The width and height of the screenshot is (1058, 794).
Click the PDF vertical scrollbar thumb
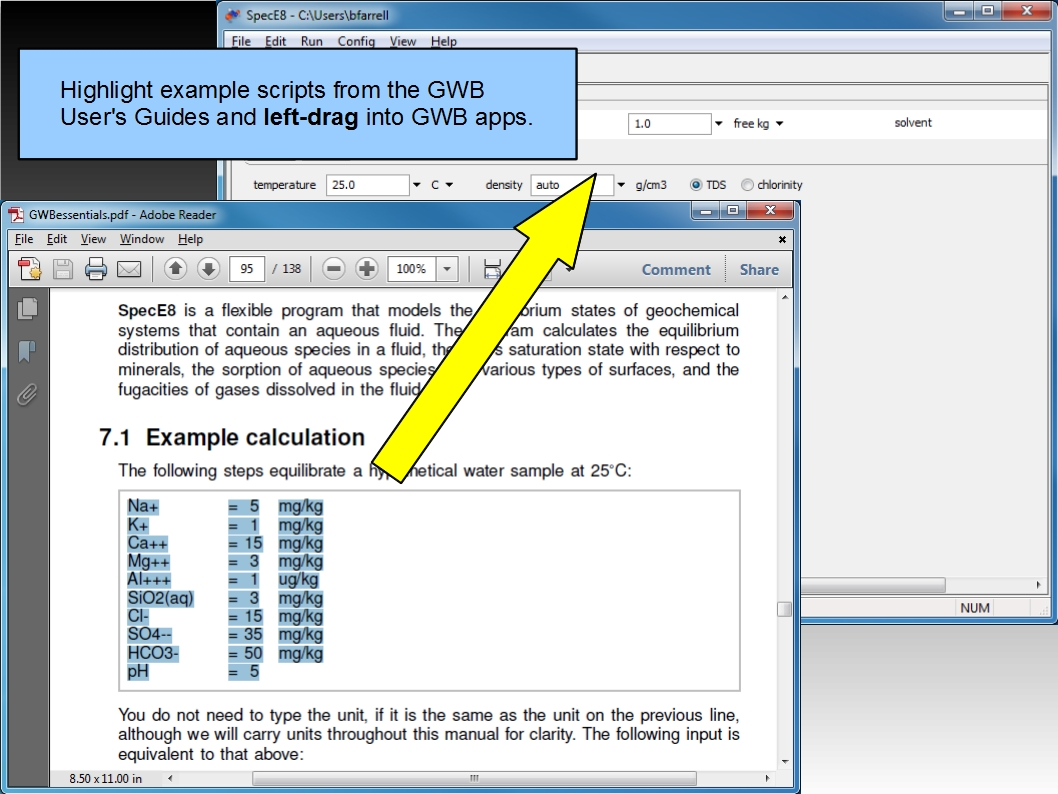(784, 609)
